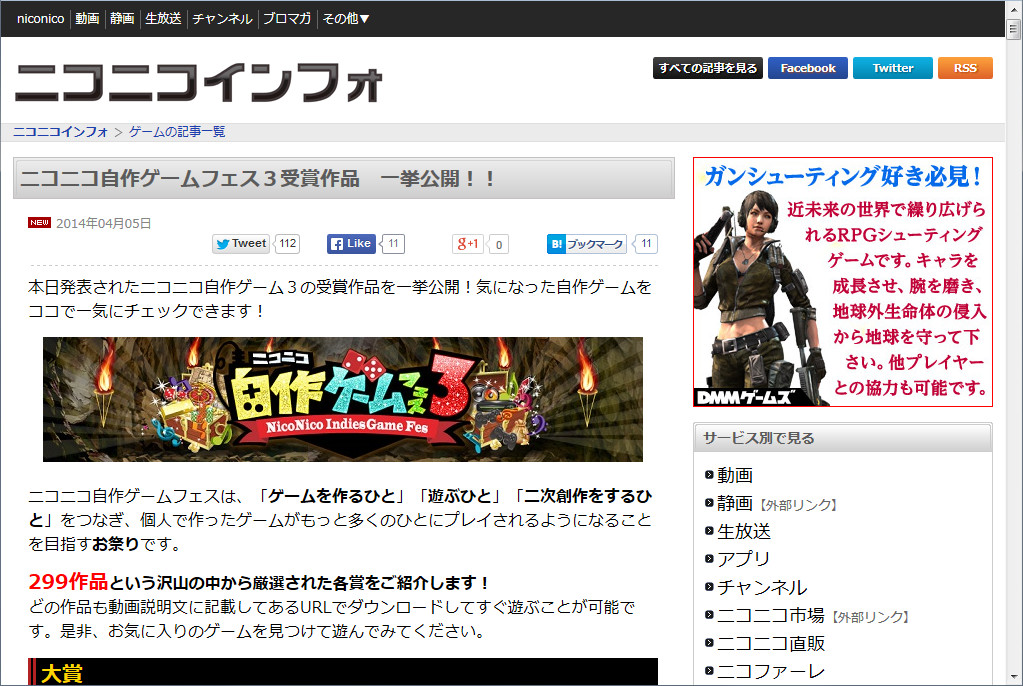Click the Tweet share button

pos(241,243)
